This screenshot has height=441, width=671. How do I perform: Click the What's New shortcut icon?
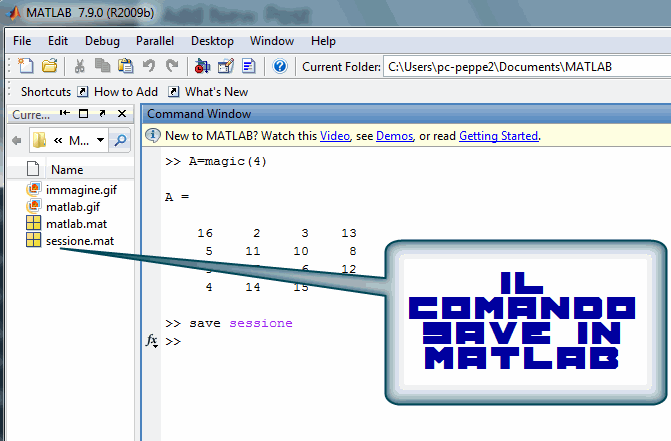173,92
